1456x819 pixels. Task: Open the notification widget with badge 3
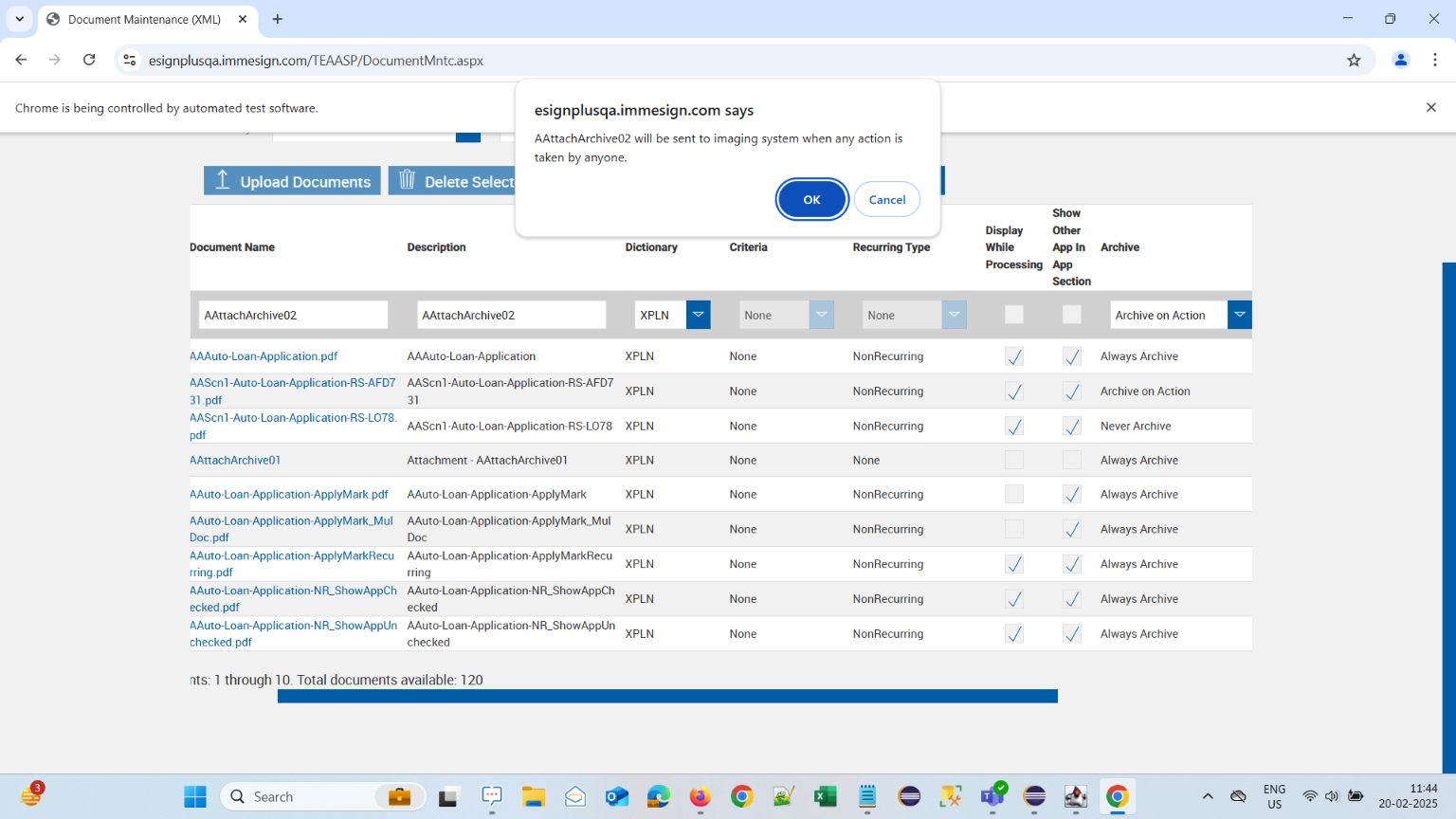[31, 794]
